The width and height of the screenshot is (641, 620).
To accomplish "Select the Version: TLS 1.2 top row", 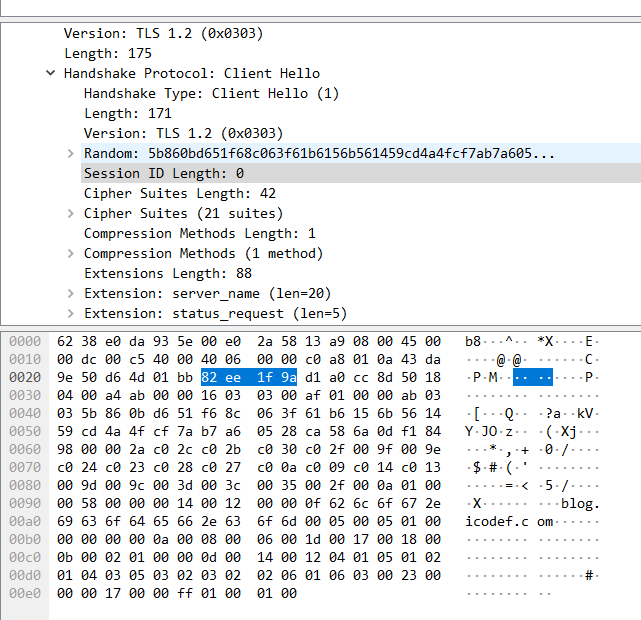I will tap(163, 33).
